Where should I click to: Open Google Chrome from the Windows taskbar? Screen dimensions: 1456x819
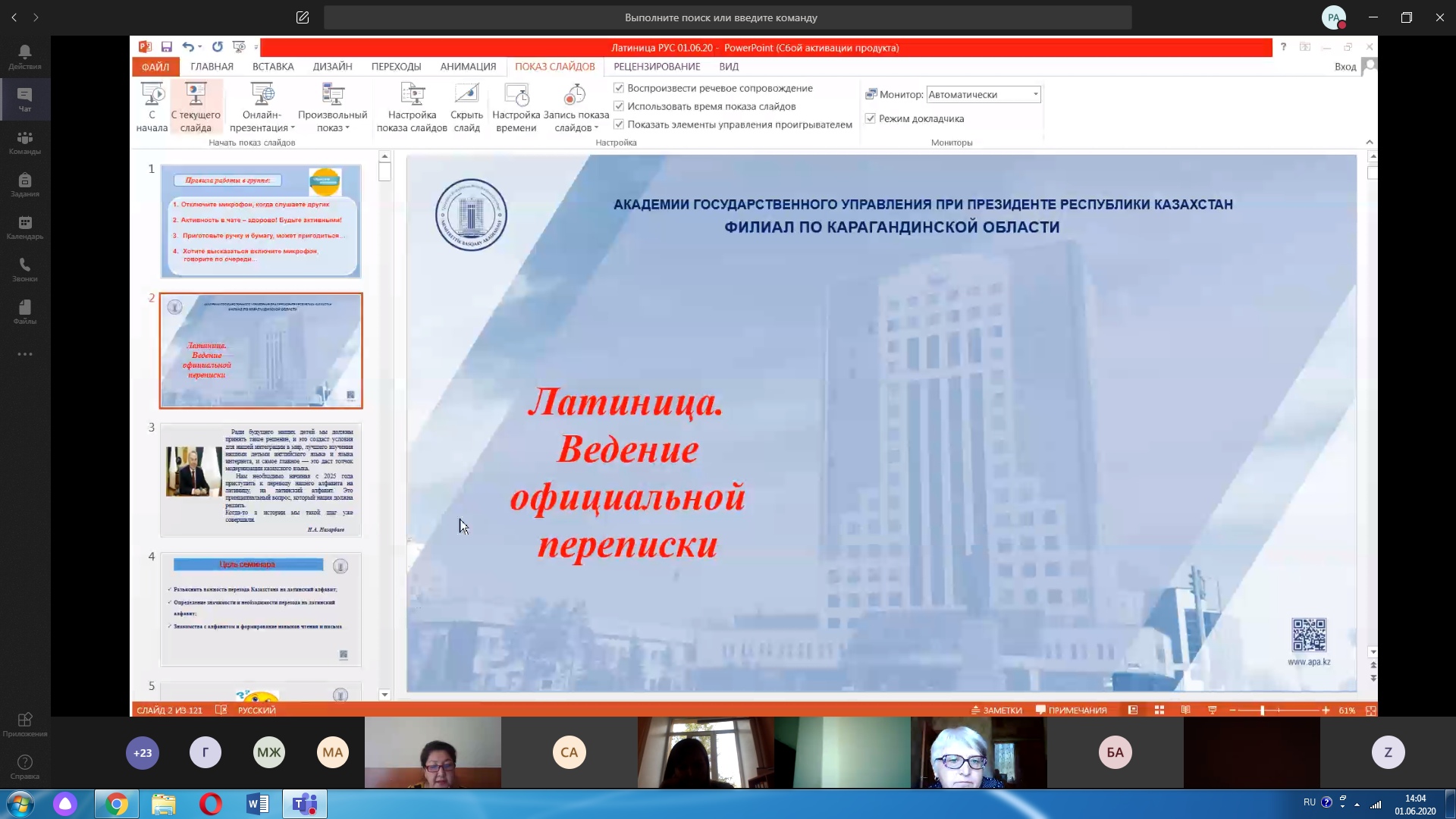click(x=117, y=804)
